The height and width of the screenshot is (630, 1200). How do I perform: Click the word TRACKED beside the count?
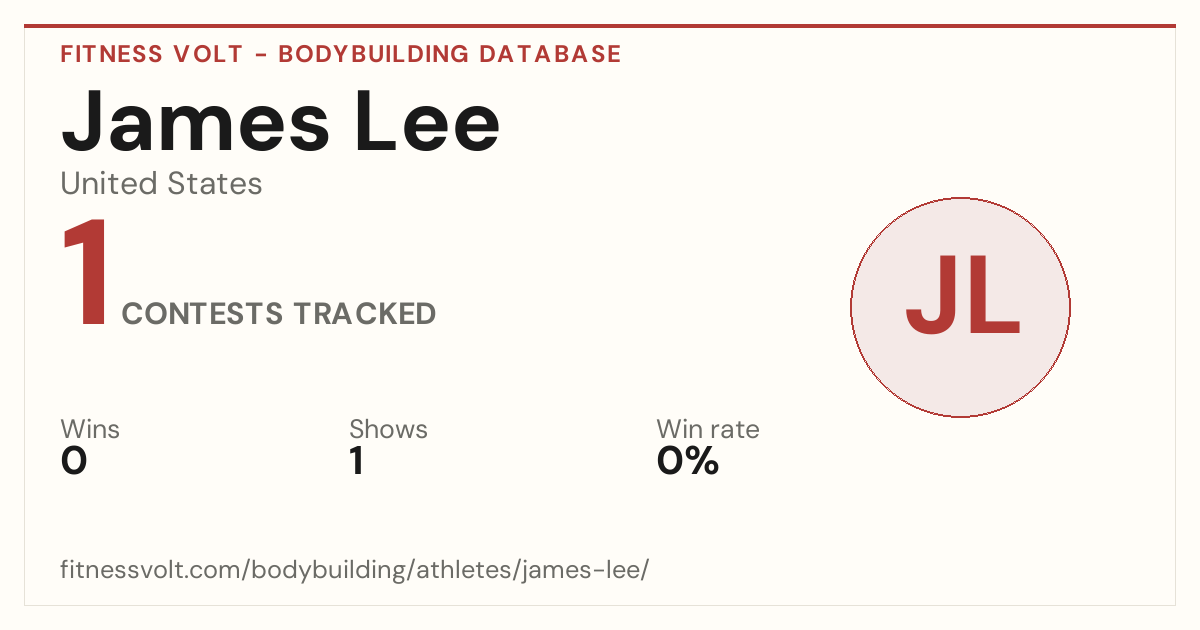[x=364, y=314]
